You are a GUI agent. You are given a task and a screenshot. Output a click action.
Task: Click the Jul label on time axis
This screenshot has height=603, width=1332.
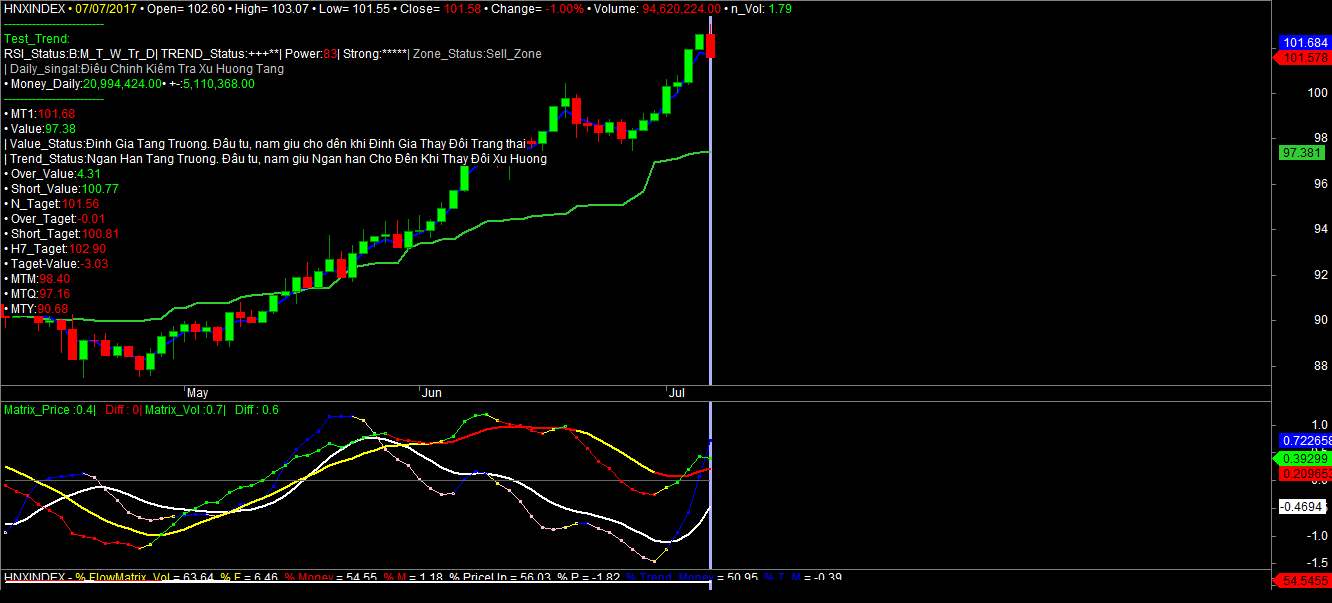pyautogui.click(x=677, y=394)
